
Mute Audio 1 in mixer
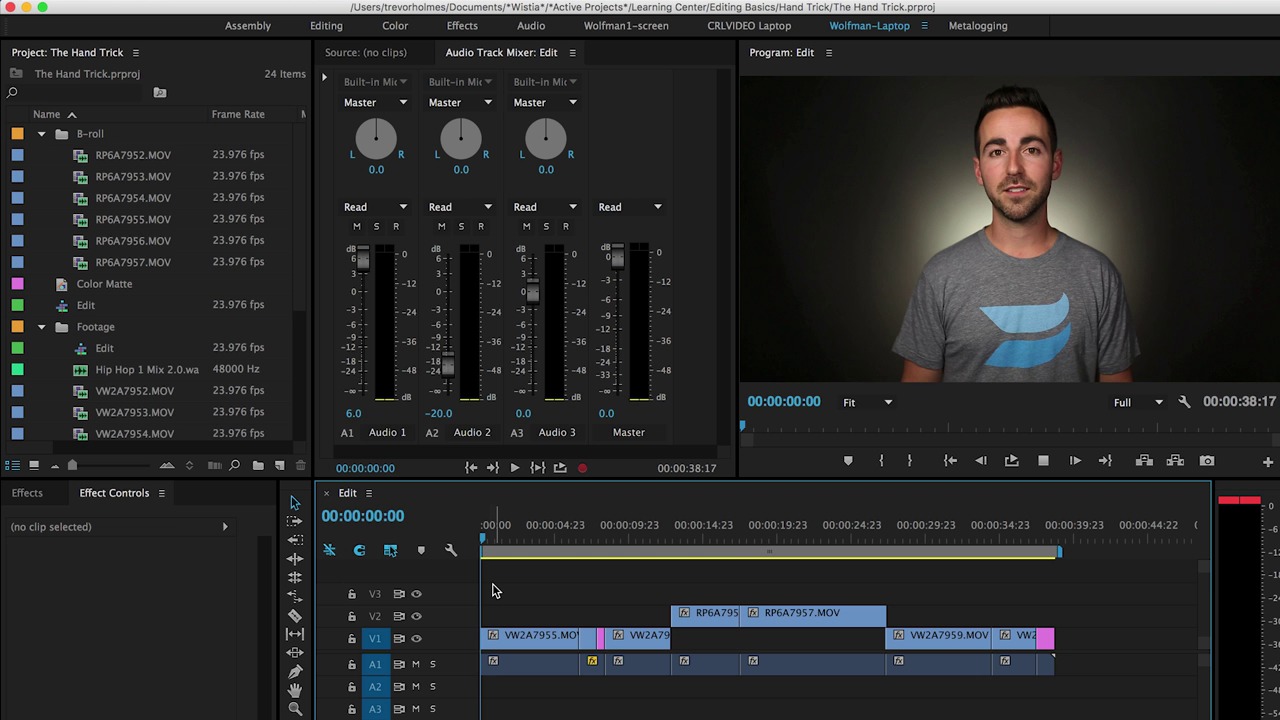click(x=357, y=226)
